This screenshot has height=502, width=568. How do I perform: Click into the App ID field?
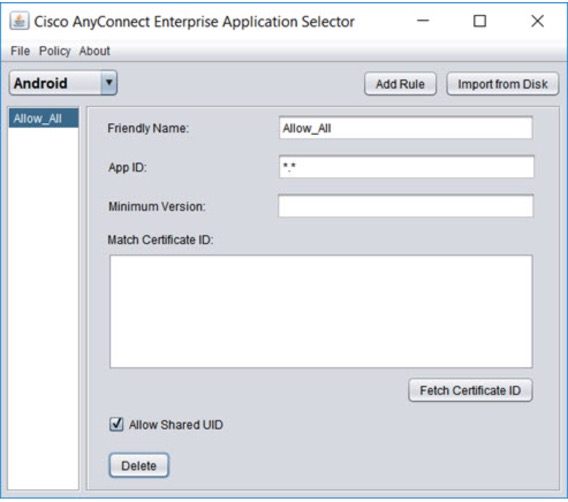point(406,167)
